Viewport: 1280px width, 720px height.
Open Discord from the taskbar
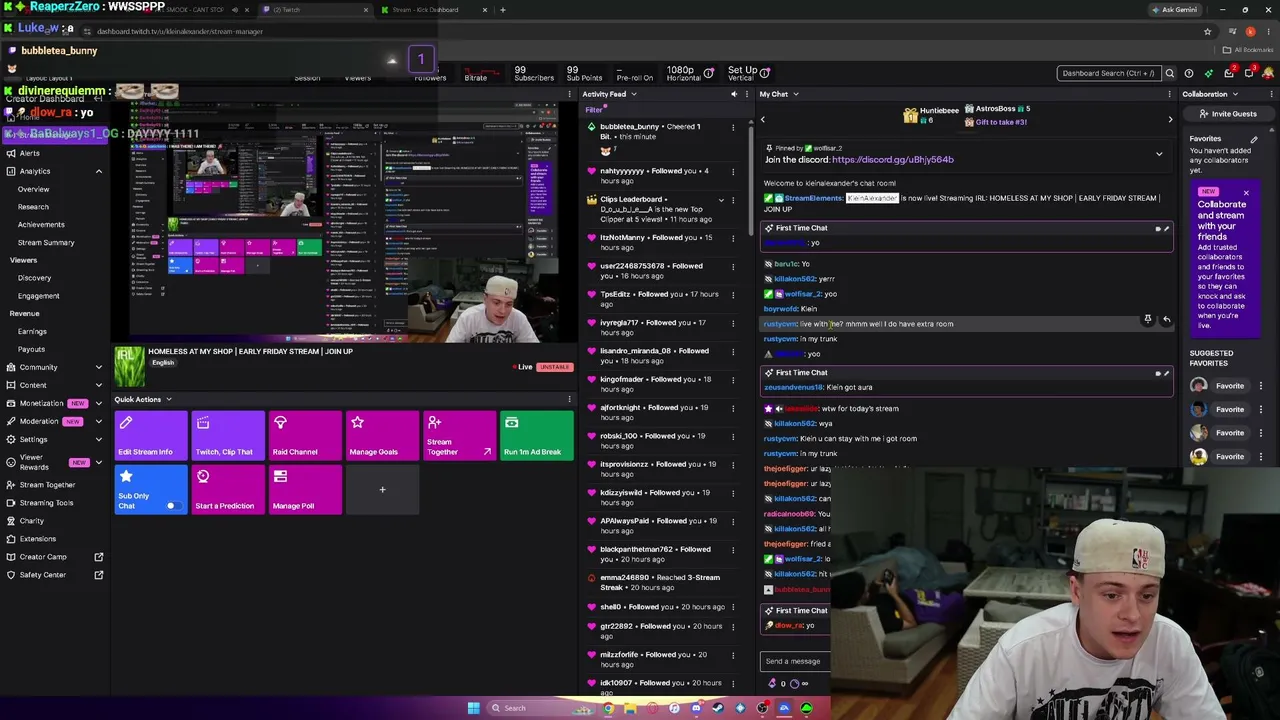pos(696,708)
